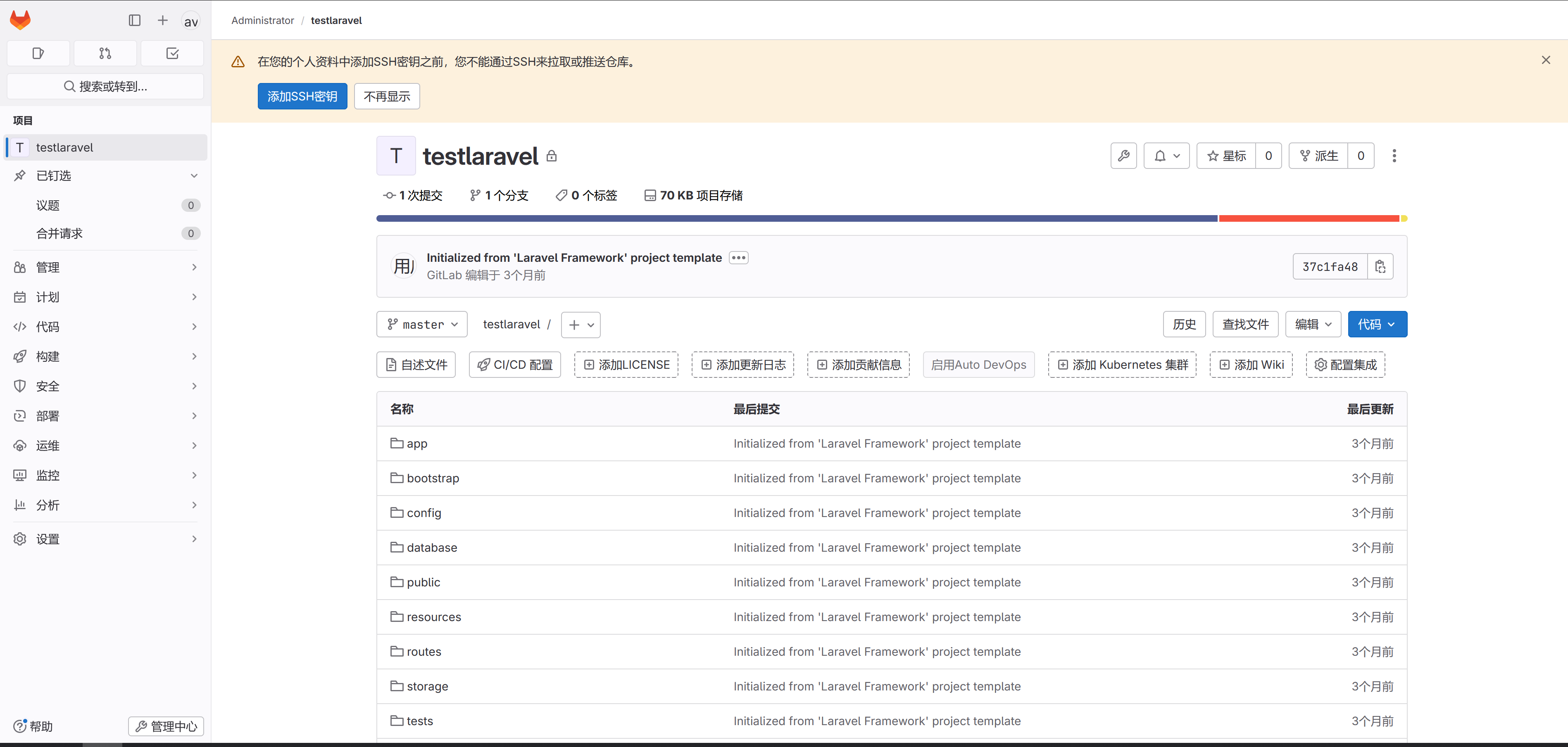The height and width of the screenshot is (747, 1568).
Task: Open the 历史 history button
Action: point(1184,324)
